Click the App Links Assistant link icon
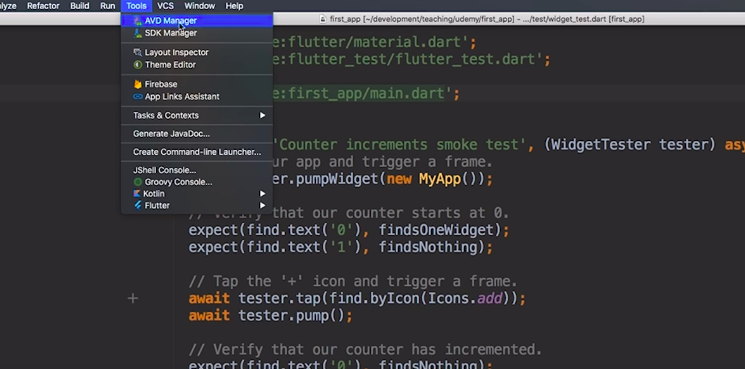Screen dimensions: 745x369 tap(137, 96)
